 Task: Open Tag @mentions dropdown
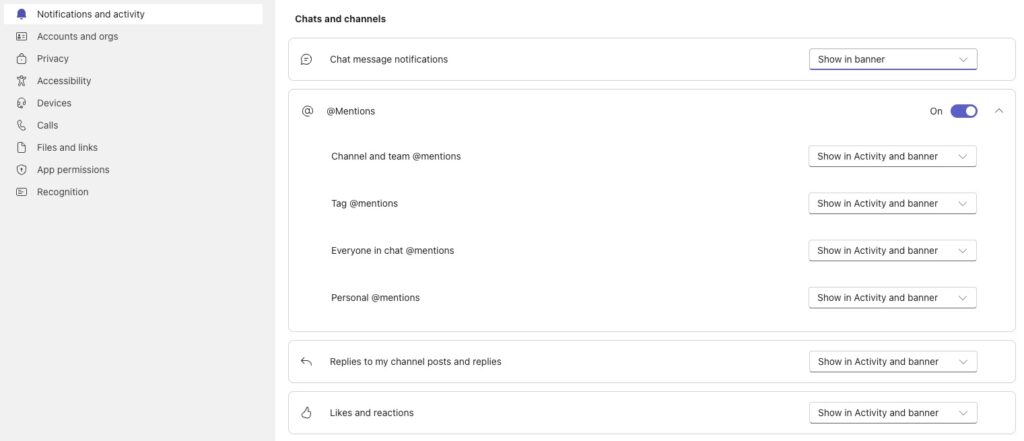tap(892, 203)
